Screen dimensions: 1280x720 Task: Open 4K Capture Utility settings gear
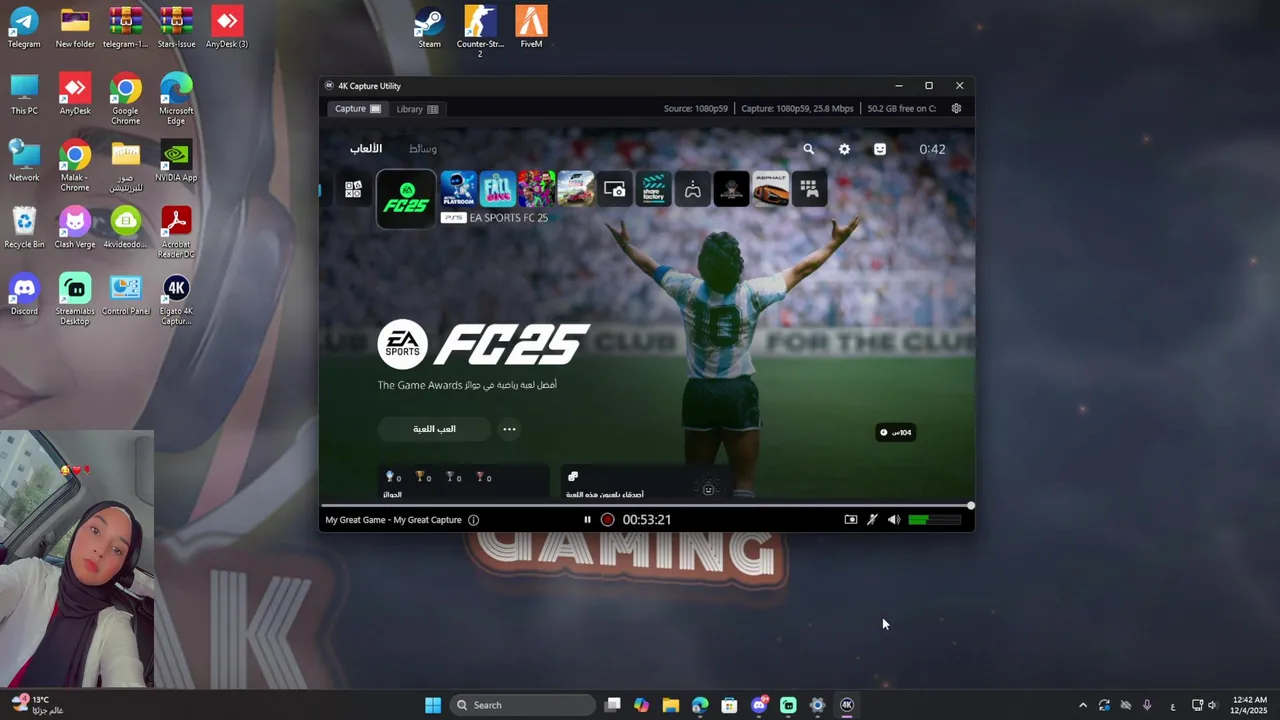pyautogui.click(x=956, y=109)
